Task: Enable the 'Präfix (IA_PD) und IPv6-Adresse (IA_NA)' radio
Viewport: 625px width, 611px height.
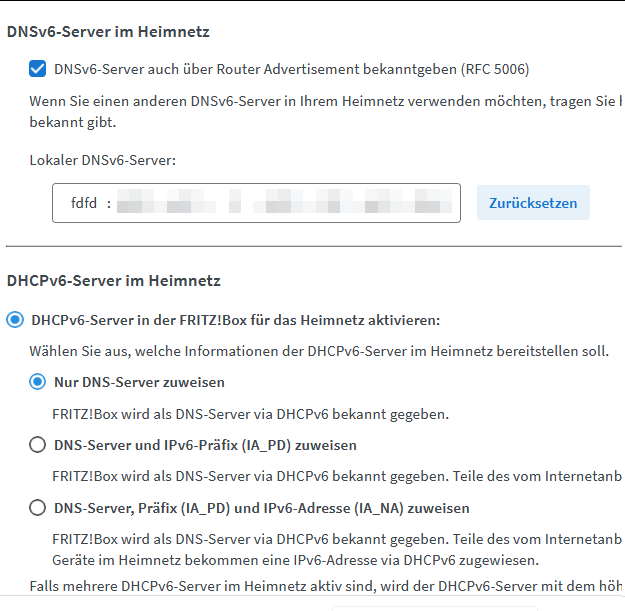Action: 38,508
